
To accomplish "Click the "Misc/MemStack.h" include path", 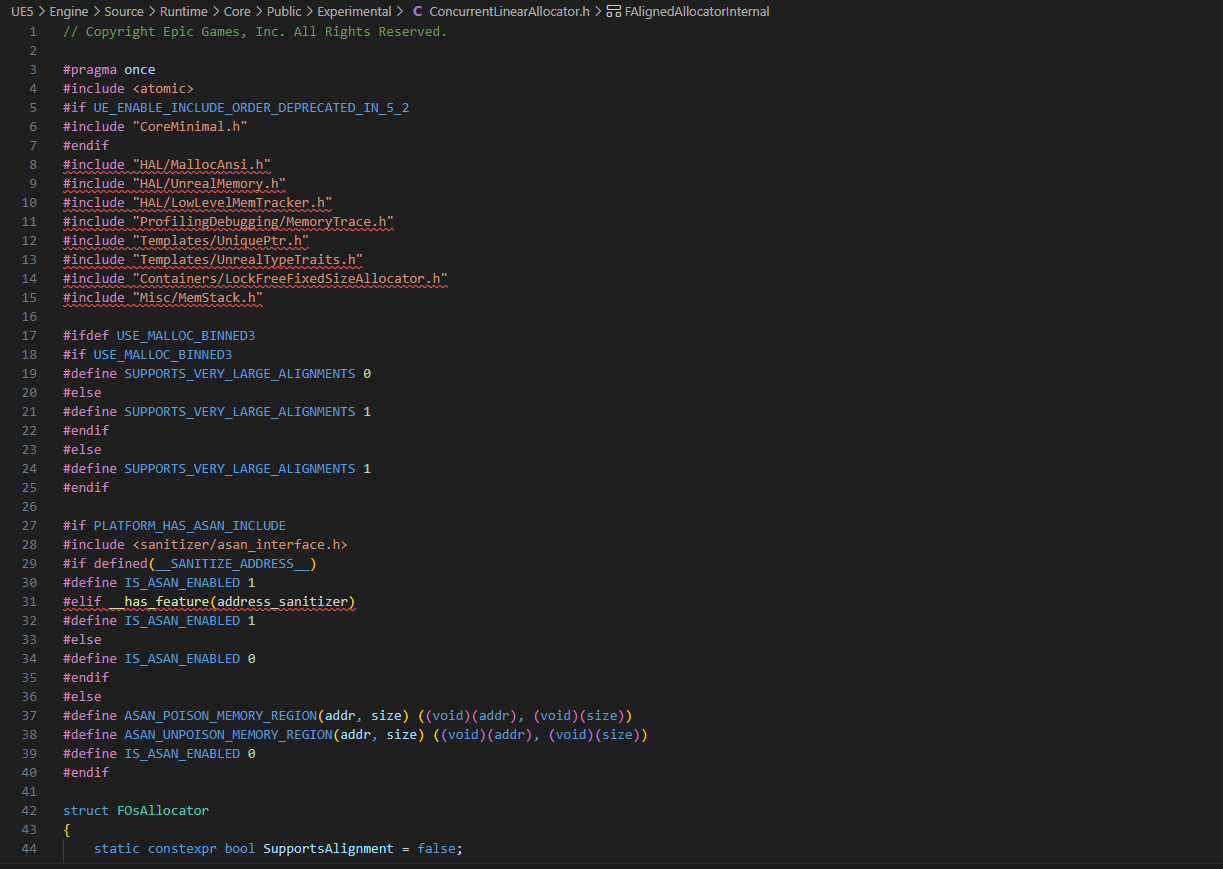I will point(197,297).
